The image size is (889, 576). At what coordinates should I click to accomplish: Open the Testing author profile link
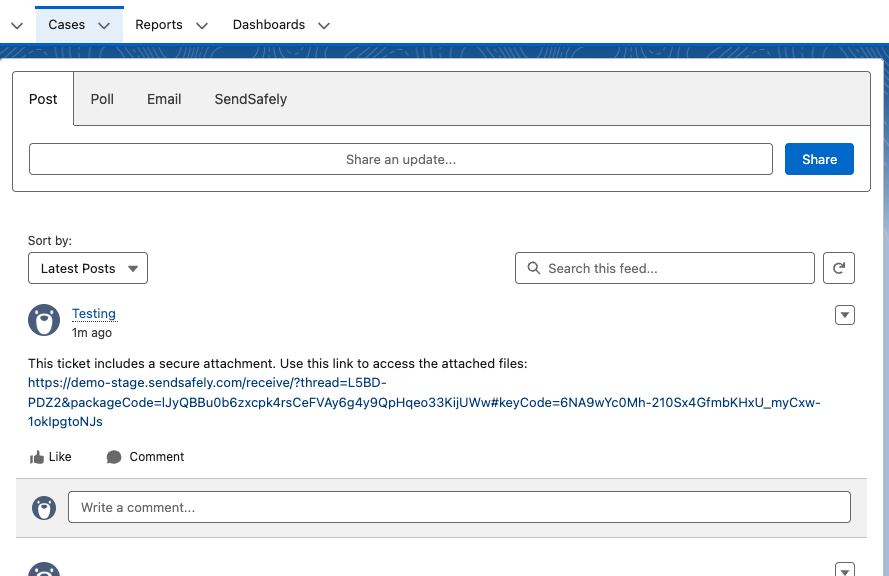point(94,314)
